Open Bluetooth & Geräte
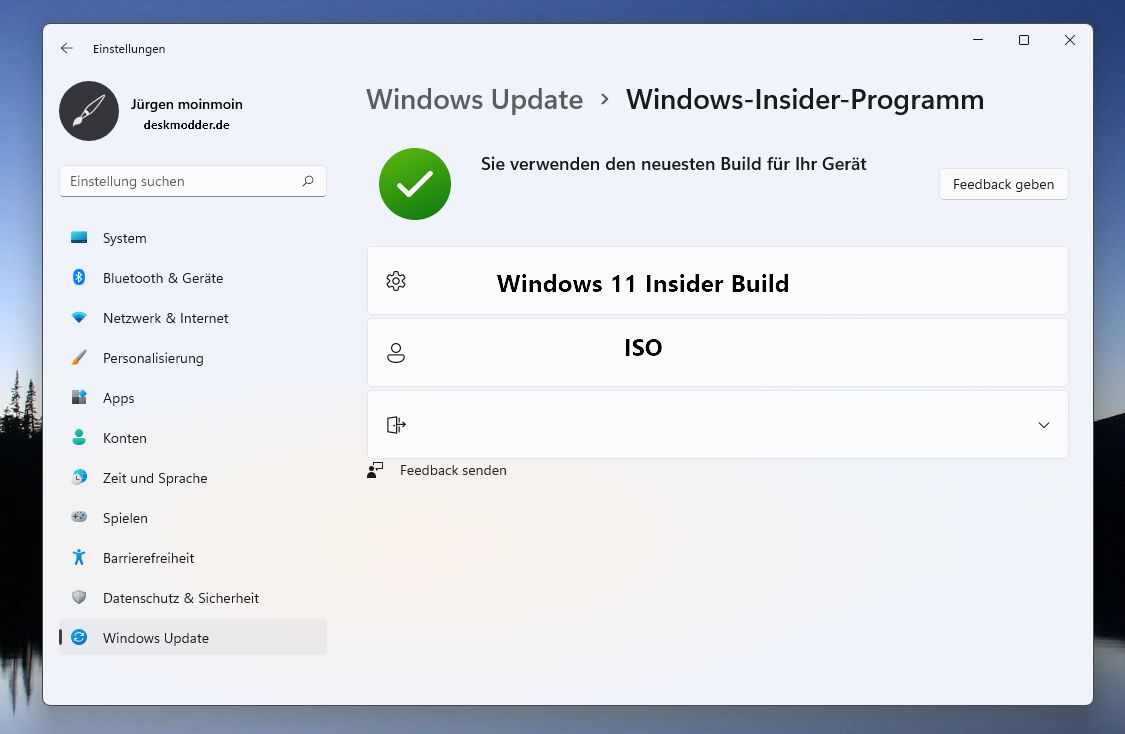This screenshot has height=734, width=1125. (192, 278)
